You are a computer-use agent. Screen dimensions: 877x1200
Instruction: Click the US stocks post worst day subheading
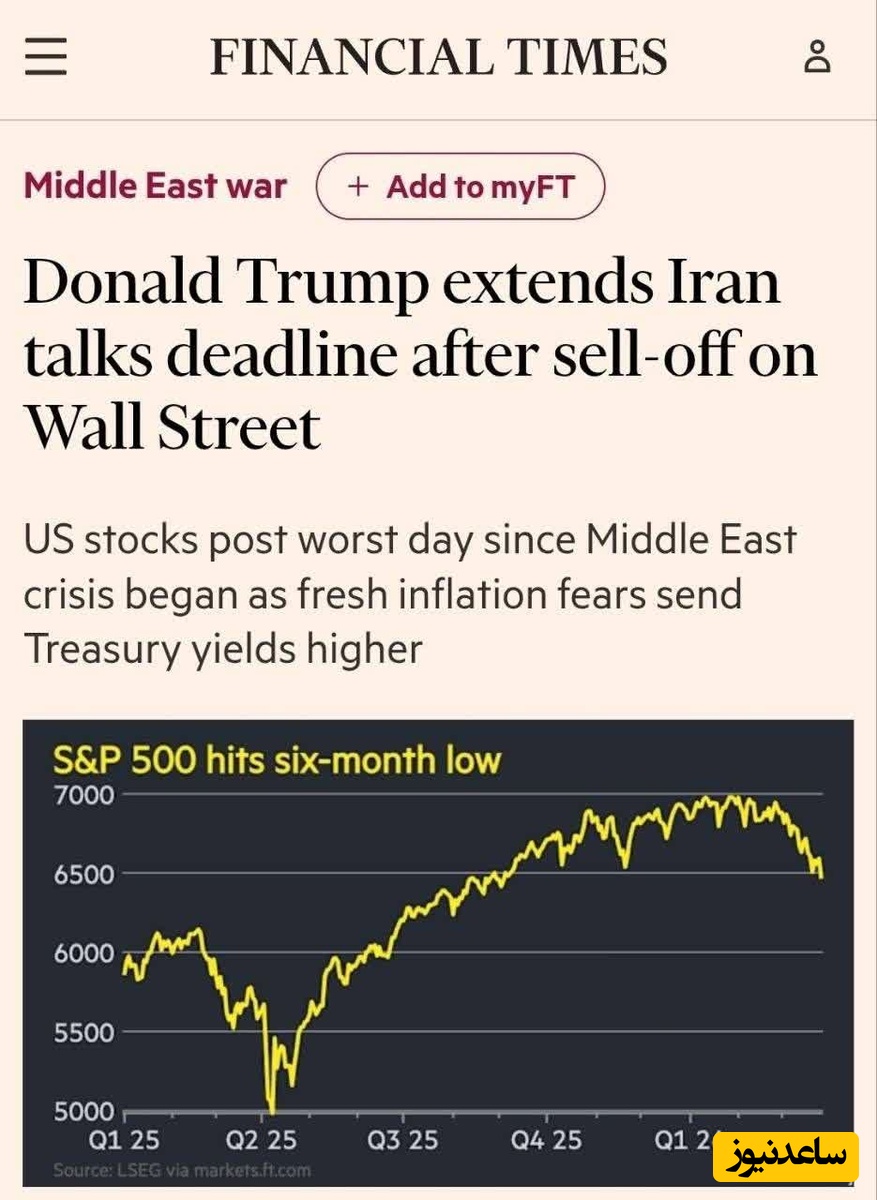(x=410, y=594)
